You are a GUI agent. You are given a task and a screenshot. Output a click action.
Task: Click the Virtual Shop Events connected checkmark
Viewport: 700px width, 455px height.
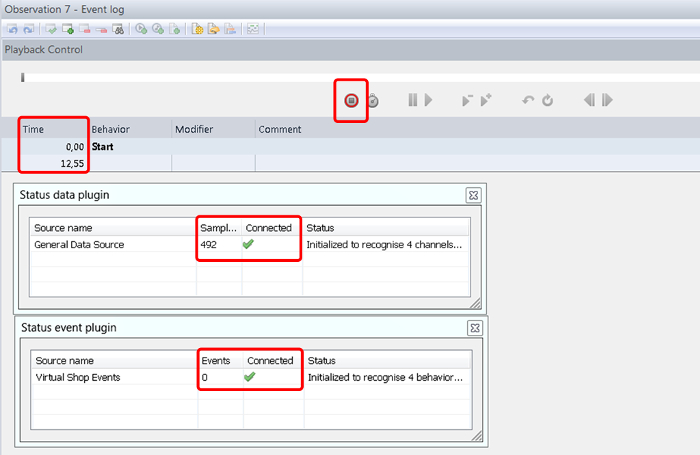click(250, 377)
